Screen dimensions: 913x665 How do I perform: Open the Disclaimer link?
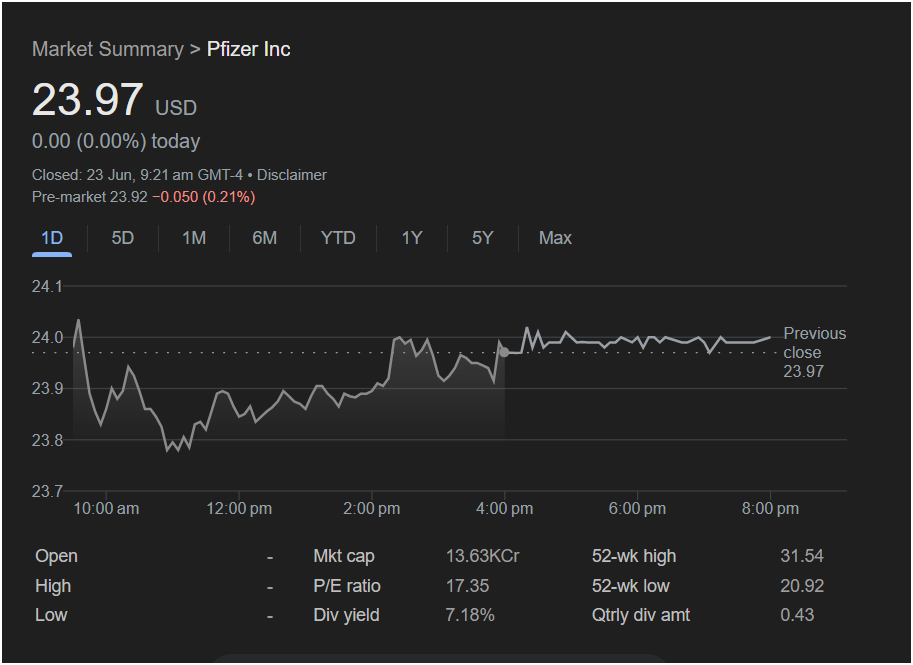click(x=292, y=175)
